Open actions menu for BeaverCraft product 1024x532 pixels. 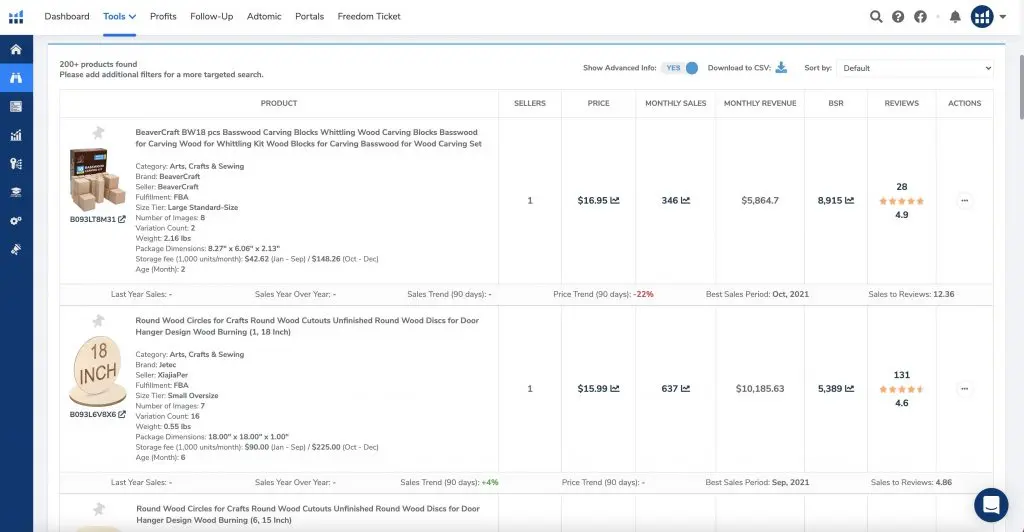[964, 200]
